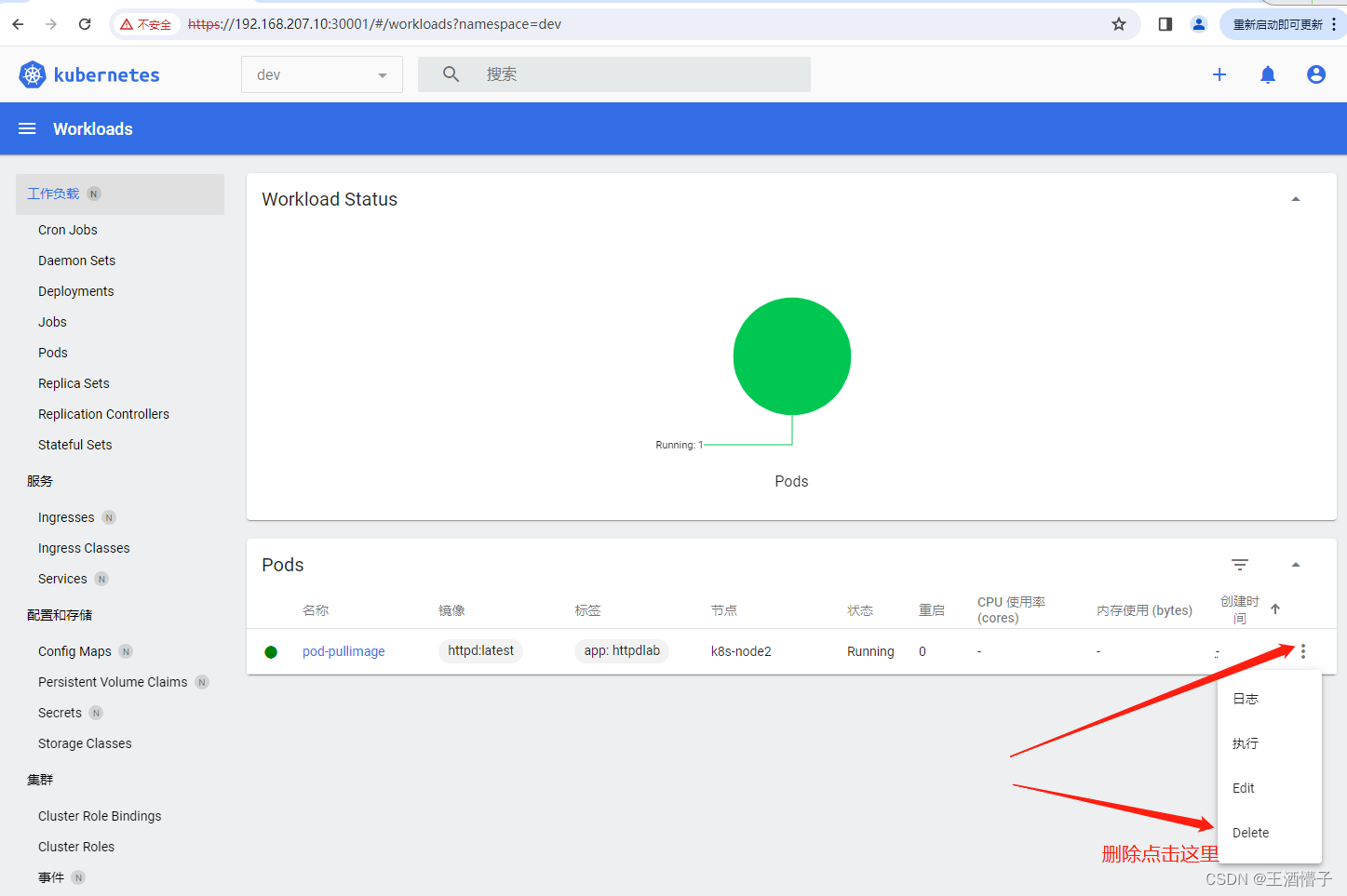Click the Running status cell
This screenshot has height=896, width=1347.
[870, 651]
